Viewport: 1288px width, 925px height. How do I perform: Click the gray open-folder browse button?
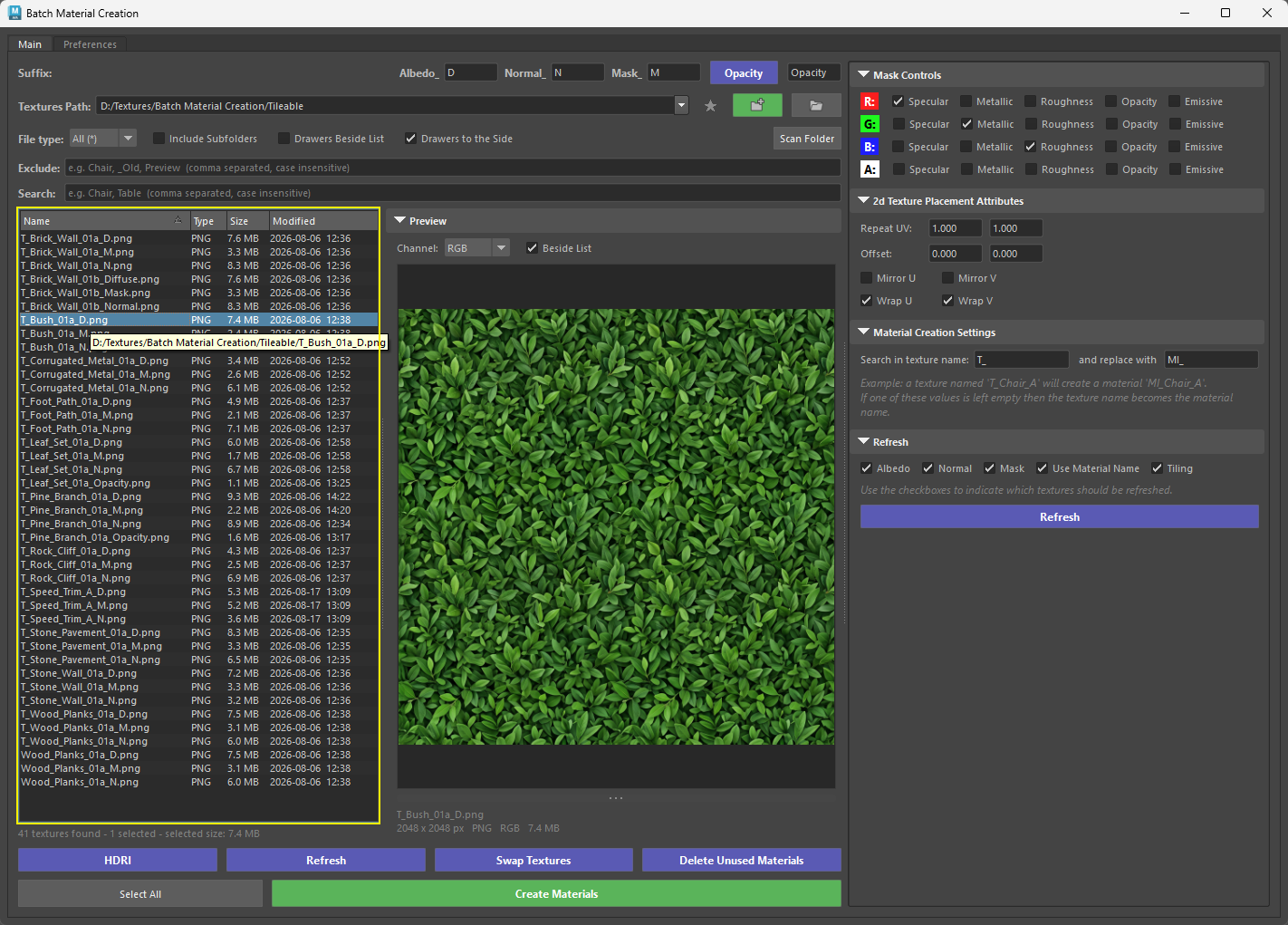(x=816, y=106)
